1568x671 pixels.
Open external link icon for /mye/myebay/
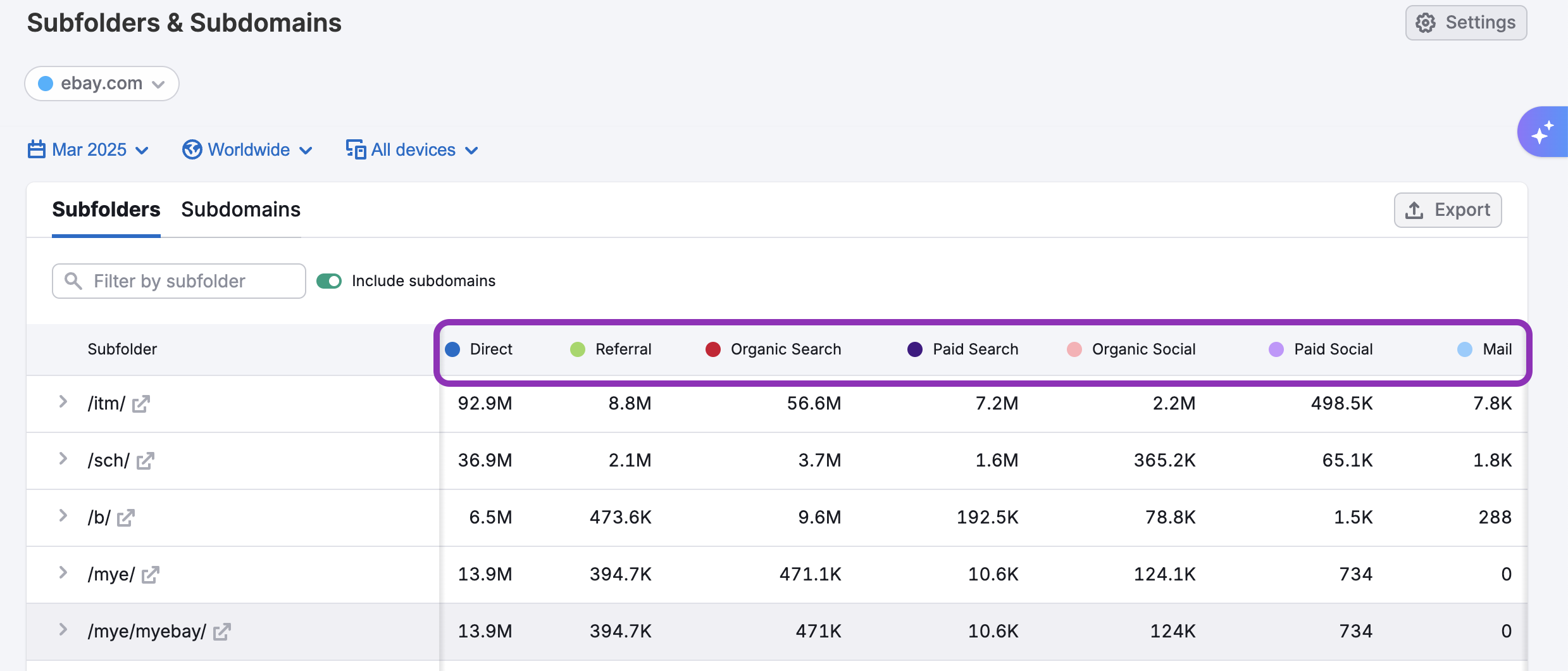[x=221, y=632]
